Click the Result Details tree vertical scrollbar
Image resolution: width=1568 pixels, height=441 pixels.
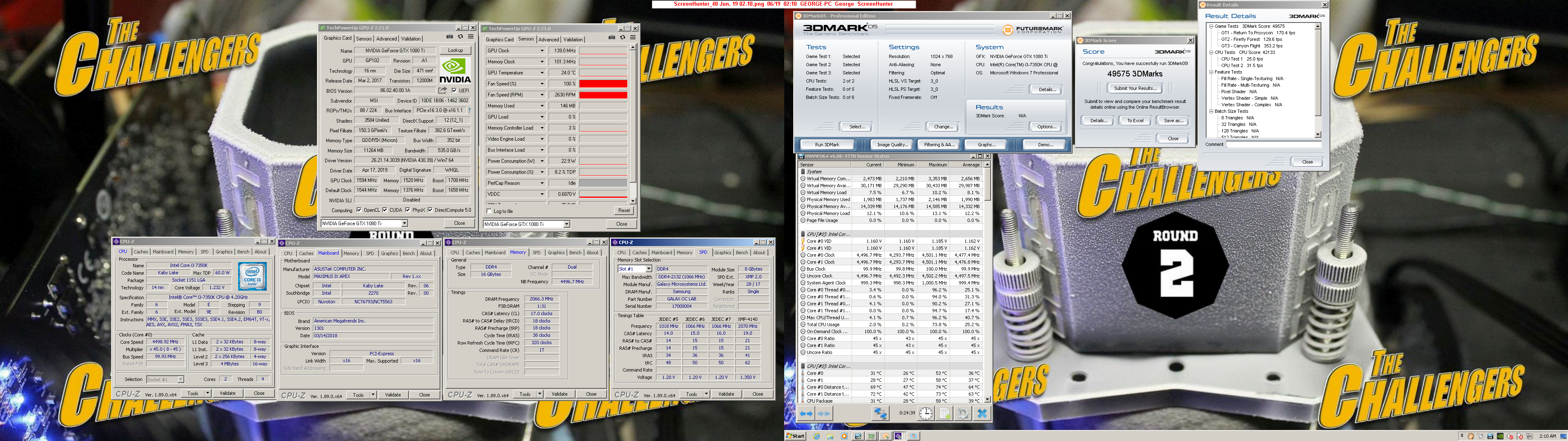coord(1318,81)
